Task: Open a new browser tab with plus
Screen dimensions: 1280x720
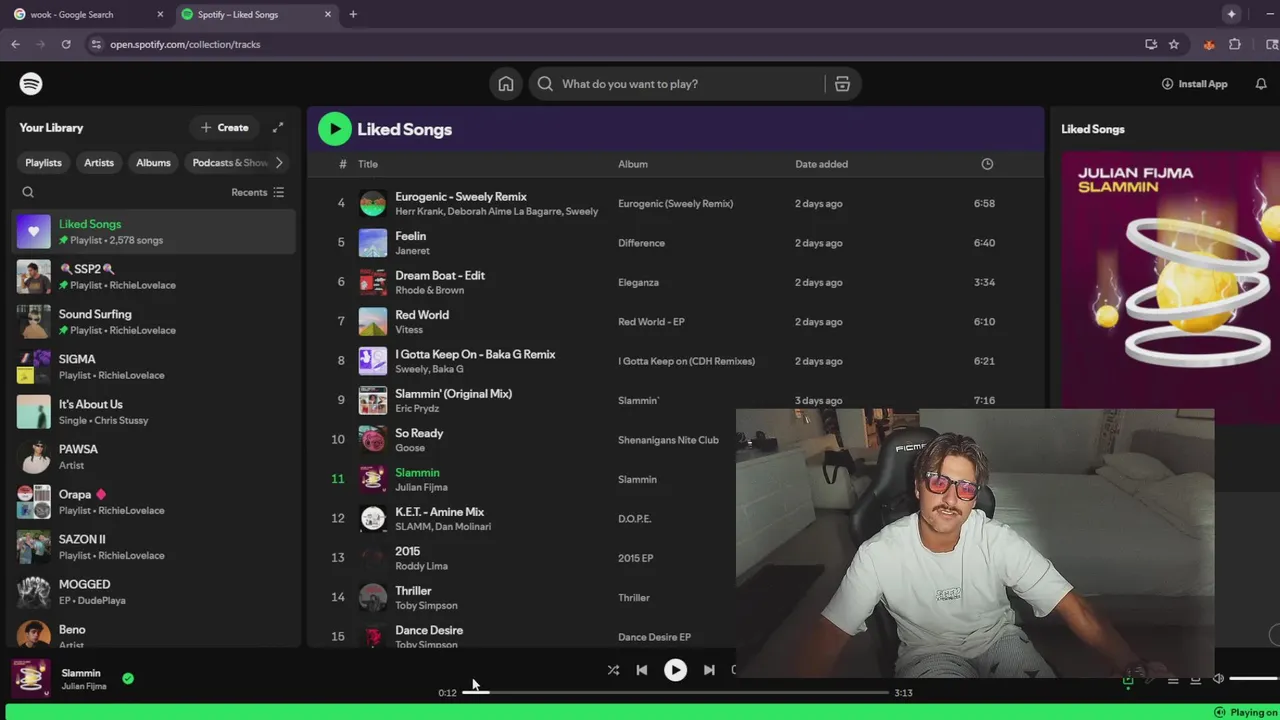Action: click(x=353, y=14)
